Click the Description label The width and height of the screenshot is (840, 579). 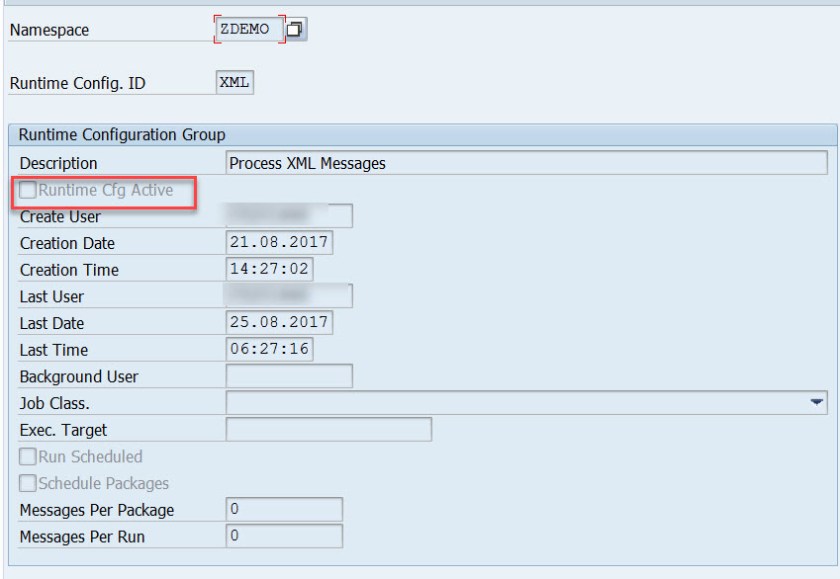point(58,163)
